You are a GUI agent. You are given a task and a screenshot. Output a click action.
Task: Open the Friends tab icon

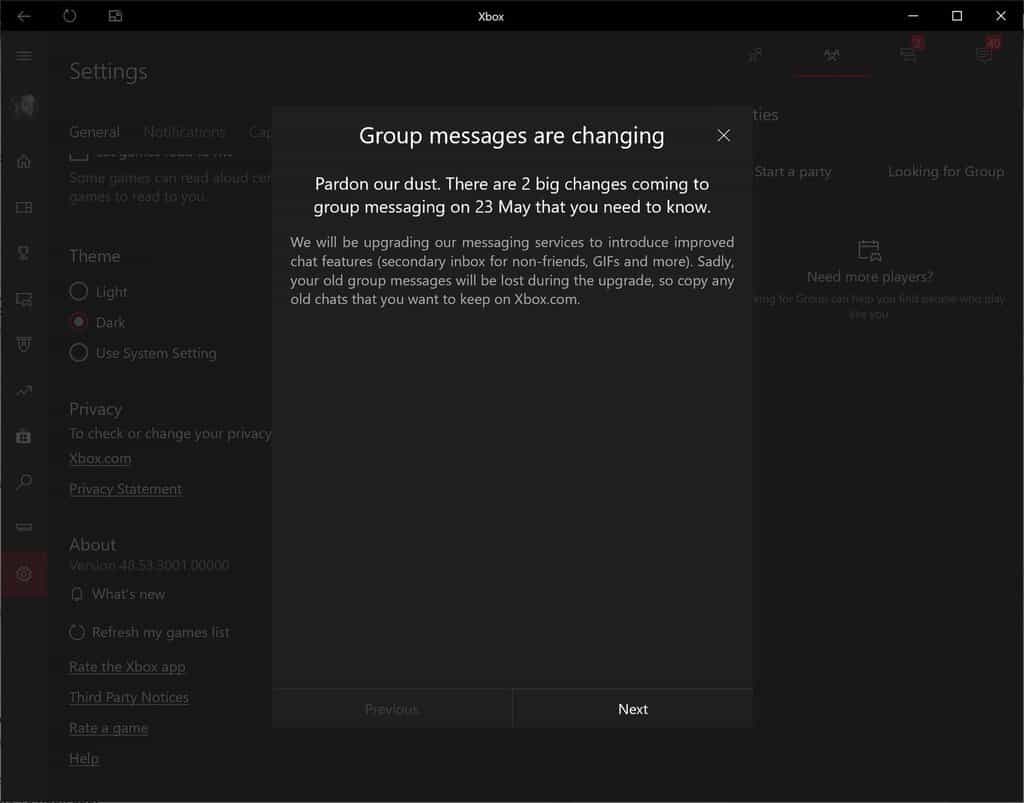[755, 55]
